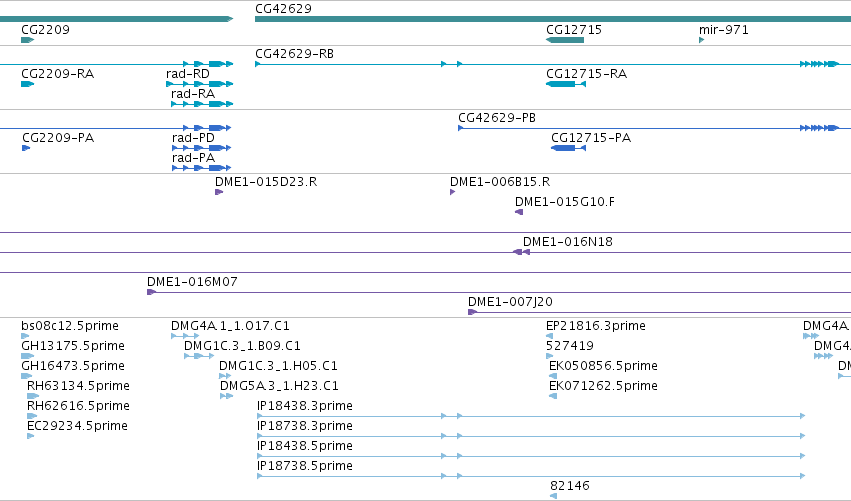Select the bs08c12.5prime label
The image size is (851, 501).
click(x=70, y=326)
